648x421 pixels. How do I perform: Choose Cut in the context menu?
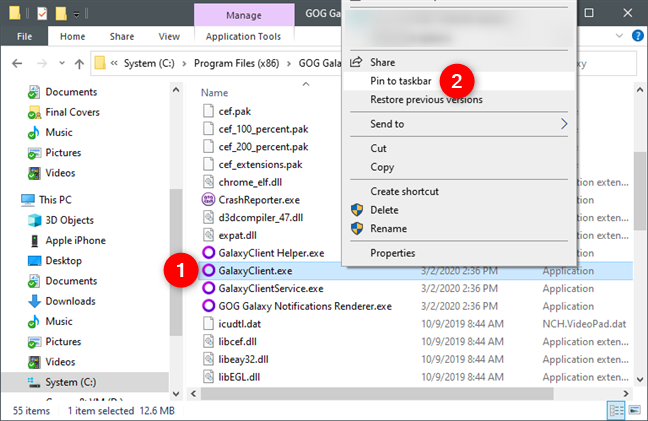pyautogui.click(x=459, y=148)
